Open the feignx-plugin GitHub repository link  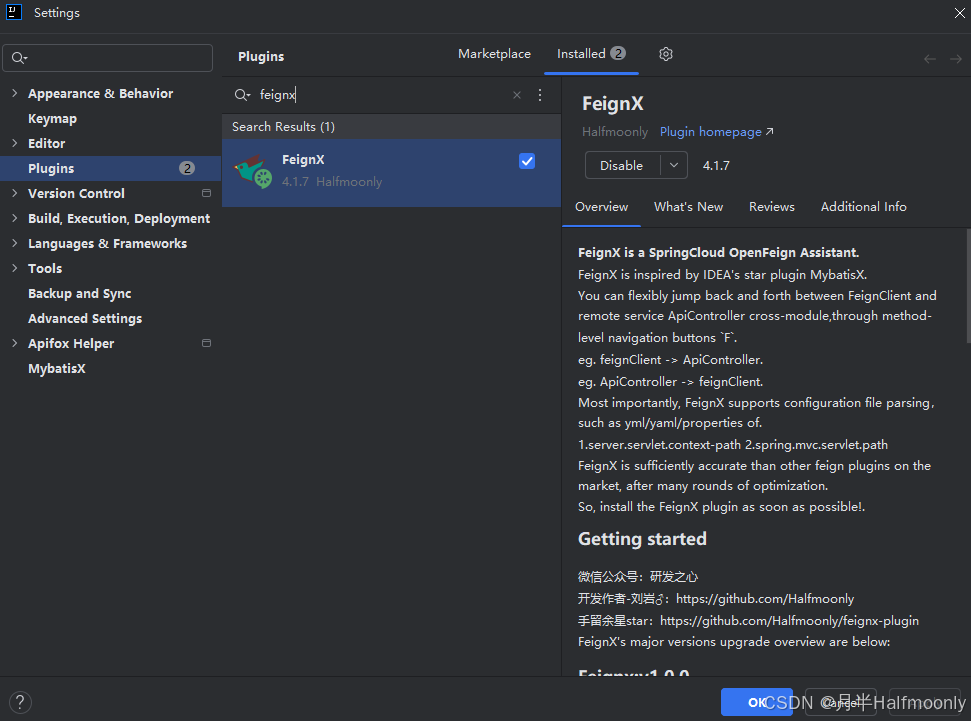pos(790,621)
